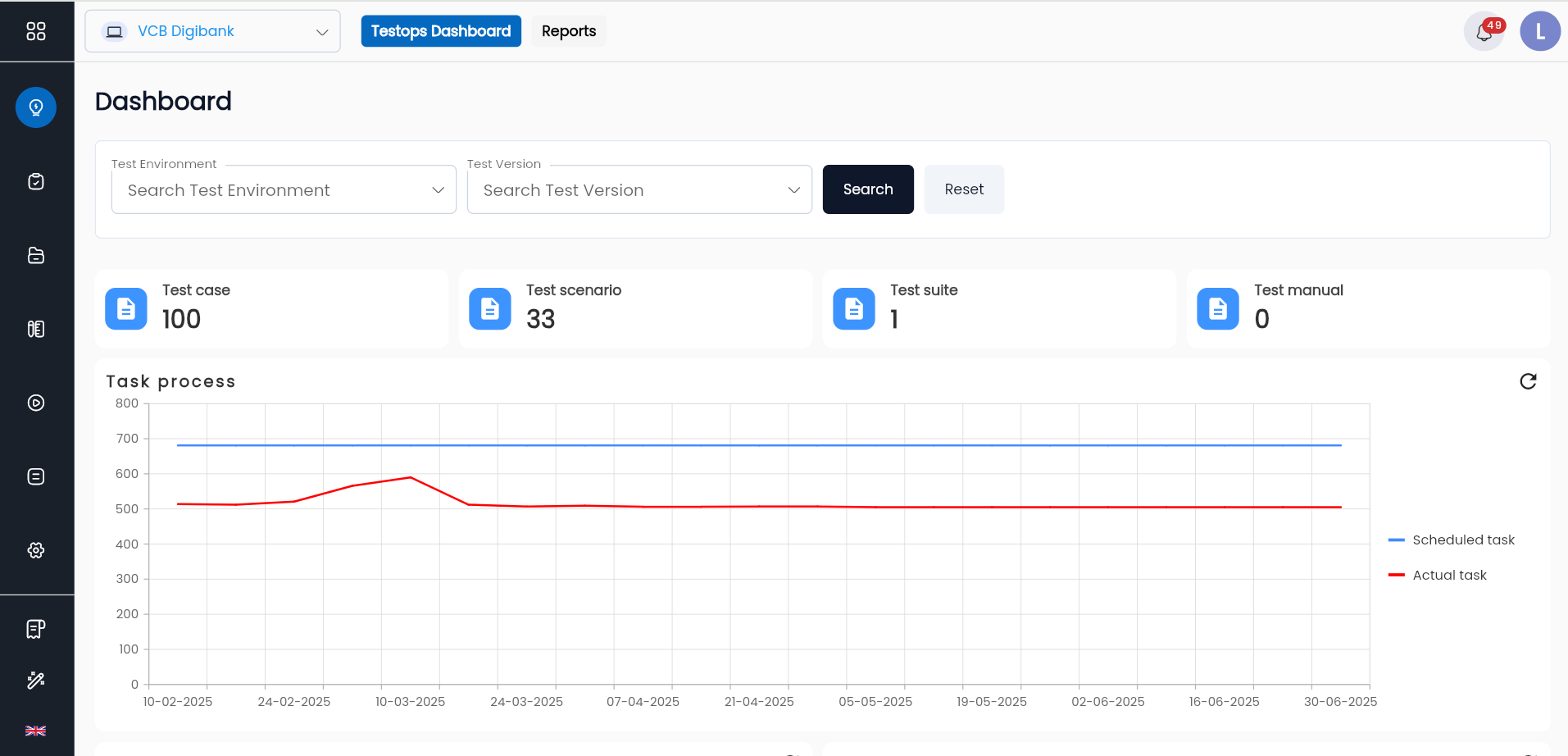
Task: Open the square list sidebar icon
Action: click(36, 476)
